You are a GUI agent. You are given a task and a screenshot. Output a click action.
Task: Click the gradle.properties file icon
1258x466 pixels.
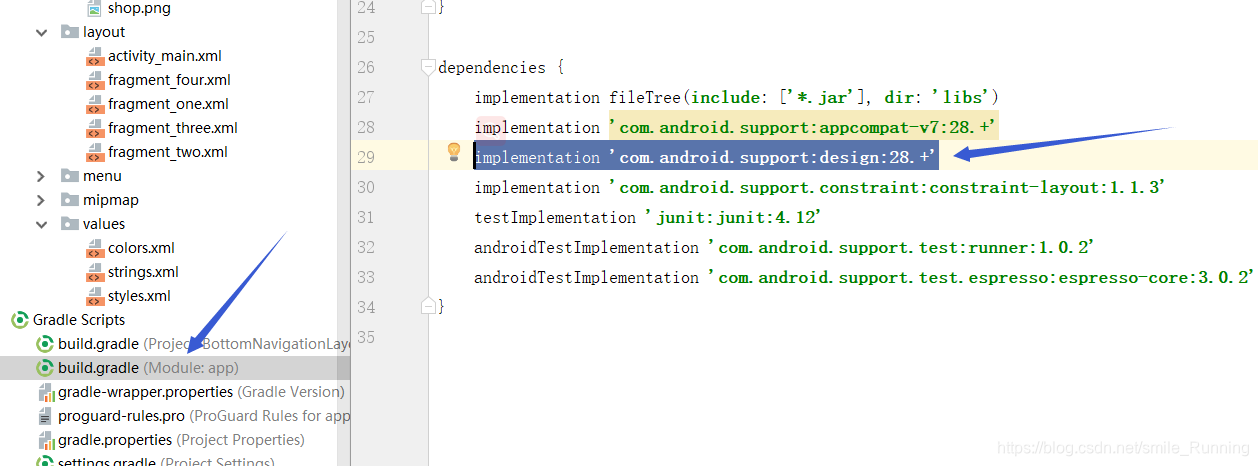click(x=45, y=440)
